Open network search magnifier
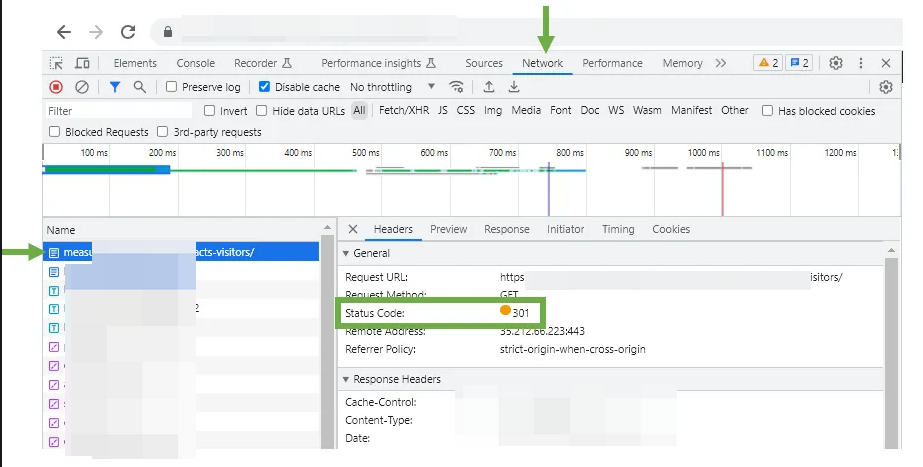 pos(140,87)
